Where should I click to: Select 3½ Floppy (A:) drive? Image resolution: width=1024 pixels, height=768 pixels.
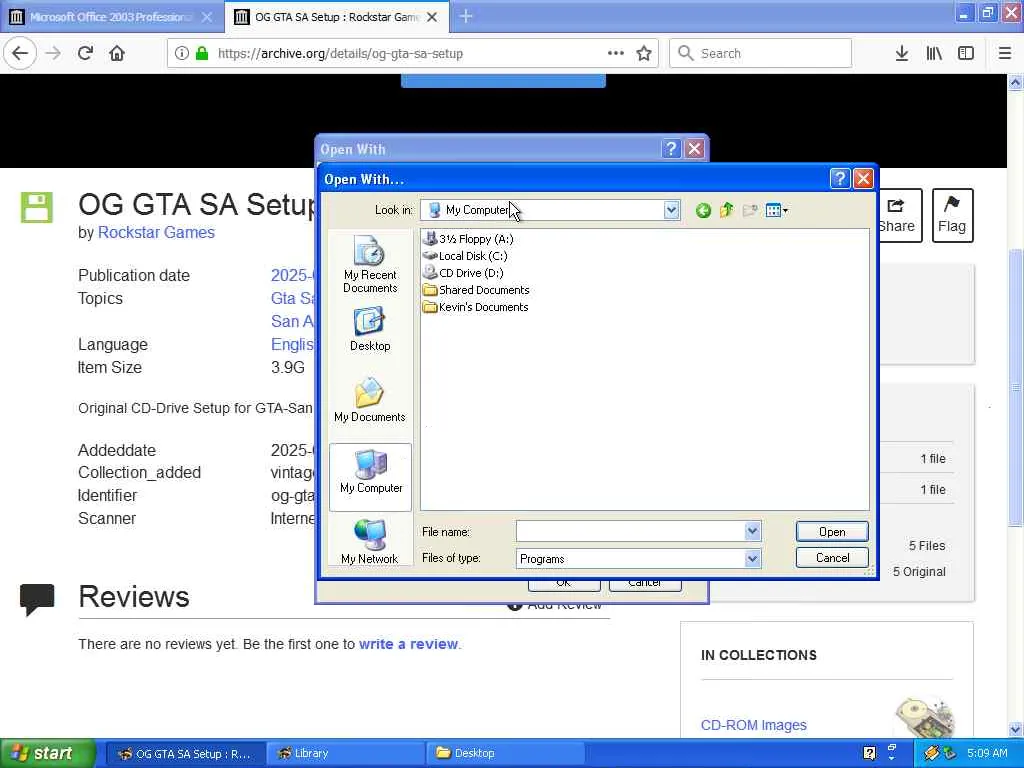pos(468,239)
